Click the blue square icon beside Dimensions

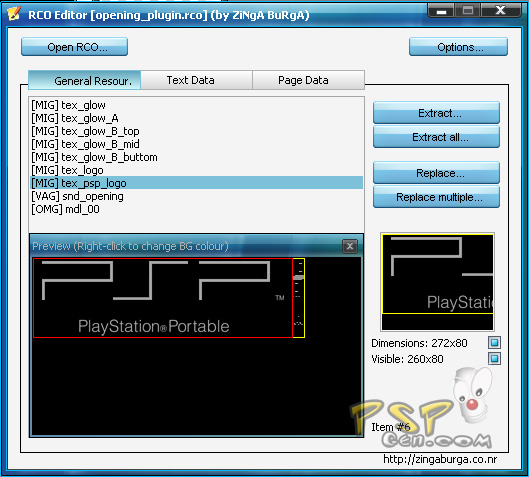pyautogui.click(x=494, y=343)
